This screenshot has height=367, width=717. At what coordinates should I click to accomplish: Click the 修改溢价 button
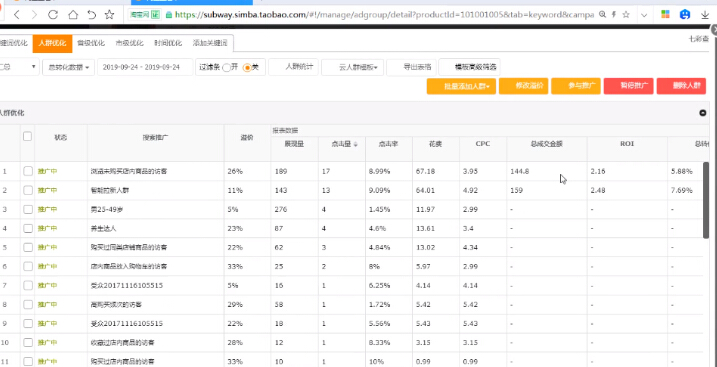(x=523, y=86)
